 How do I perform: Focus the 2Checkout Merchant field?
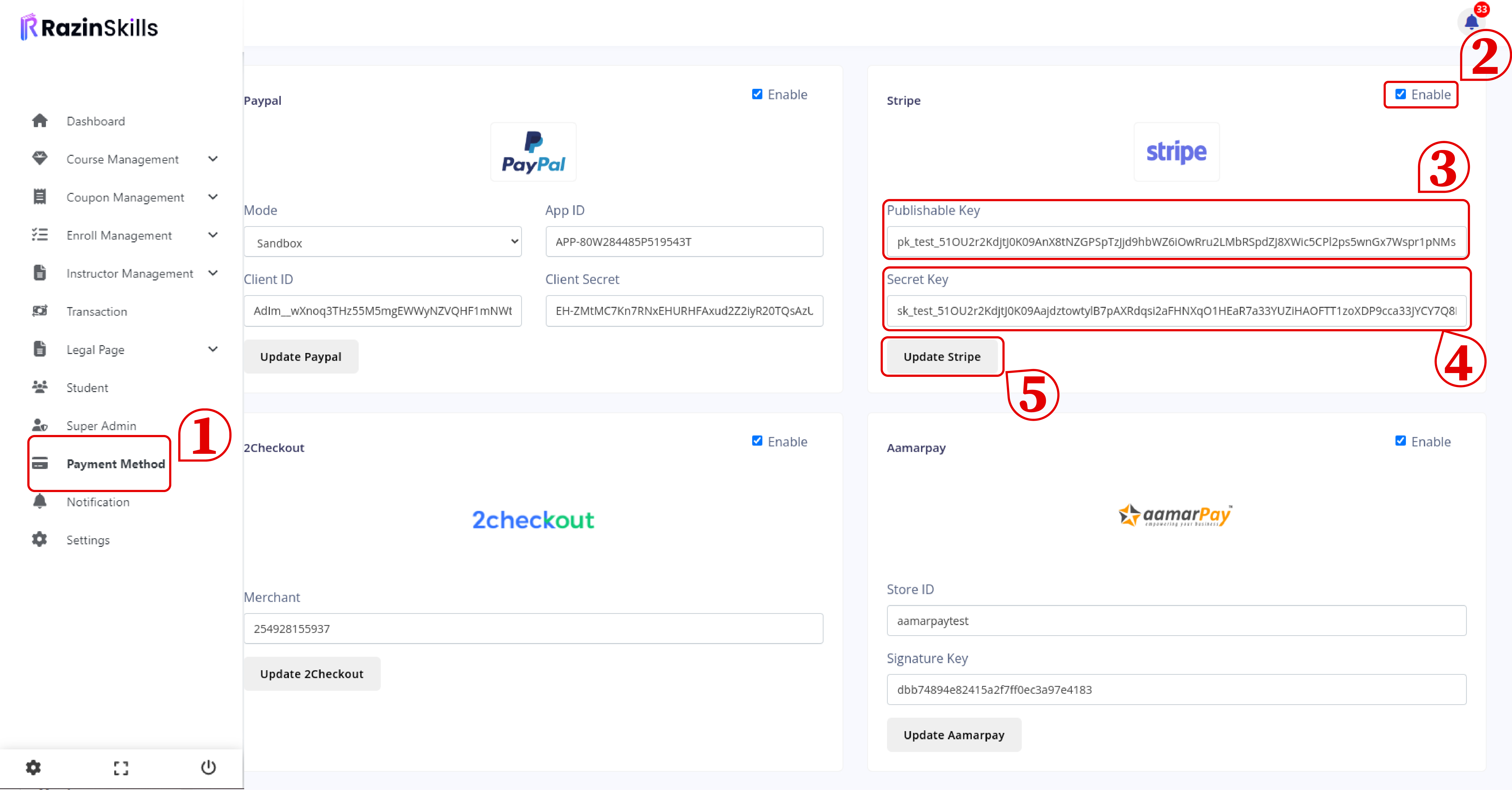[533, 629]
